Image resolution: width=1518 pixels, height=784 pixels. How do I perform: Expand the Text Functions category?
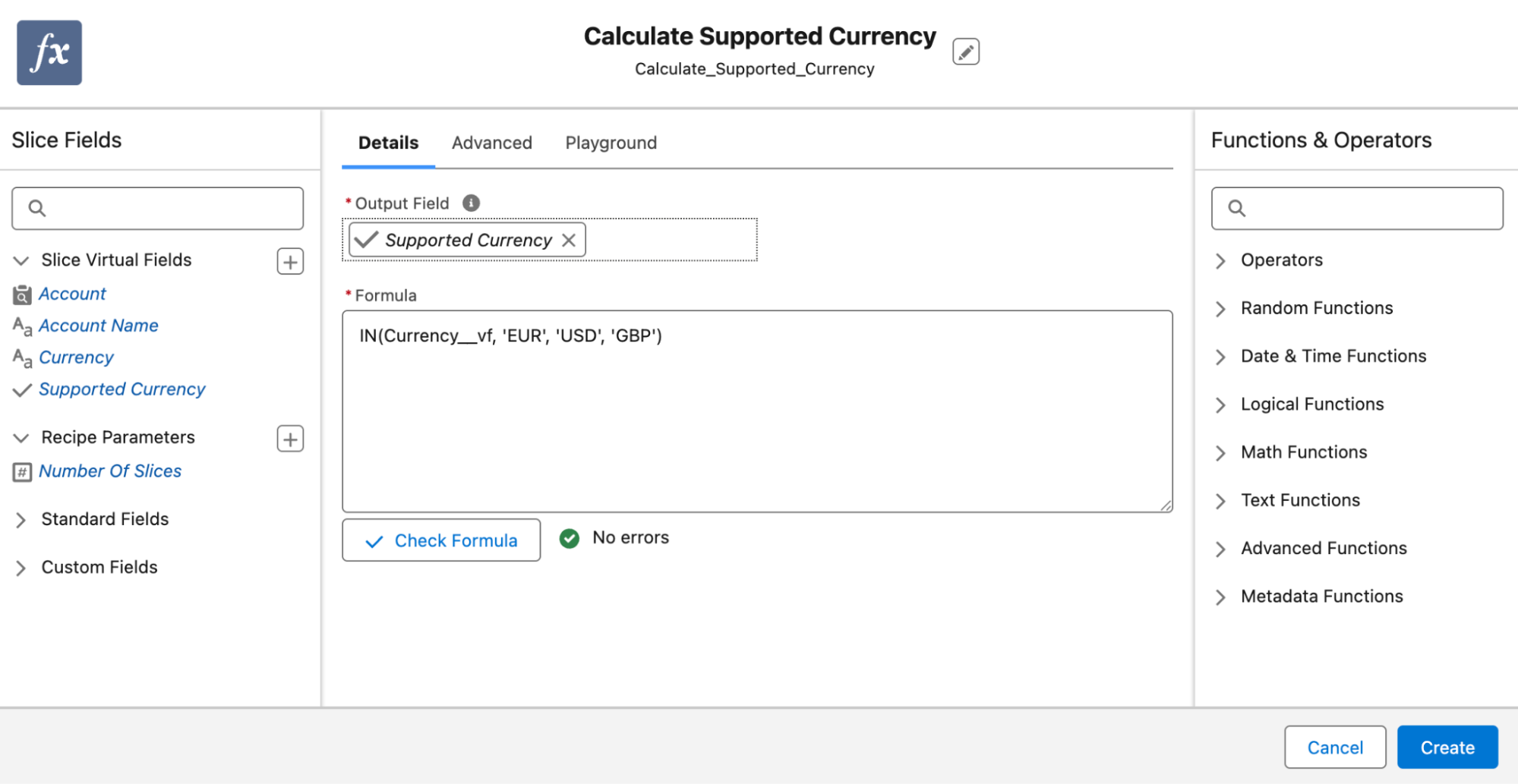(1220, 501)
